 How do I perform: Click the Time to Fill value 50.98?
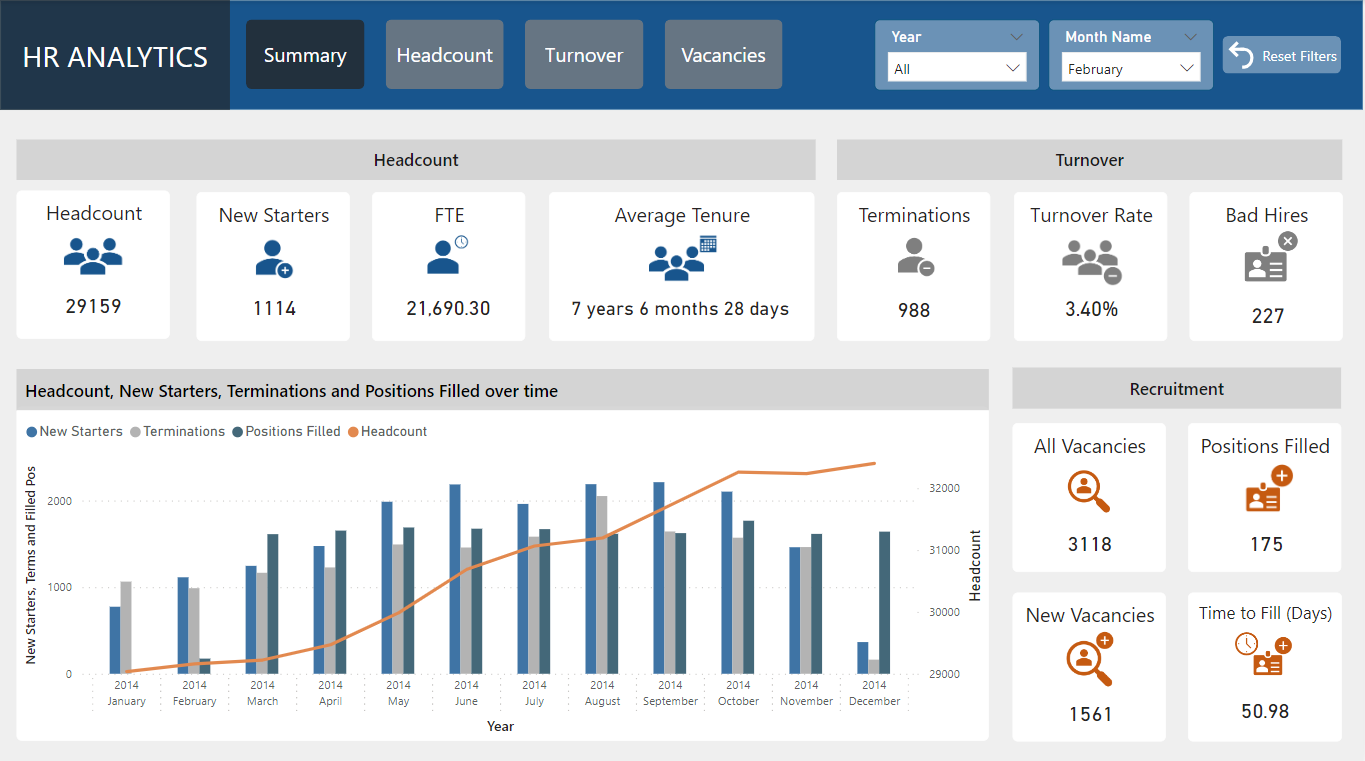[x=1265, y=712]
